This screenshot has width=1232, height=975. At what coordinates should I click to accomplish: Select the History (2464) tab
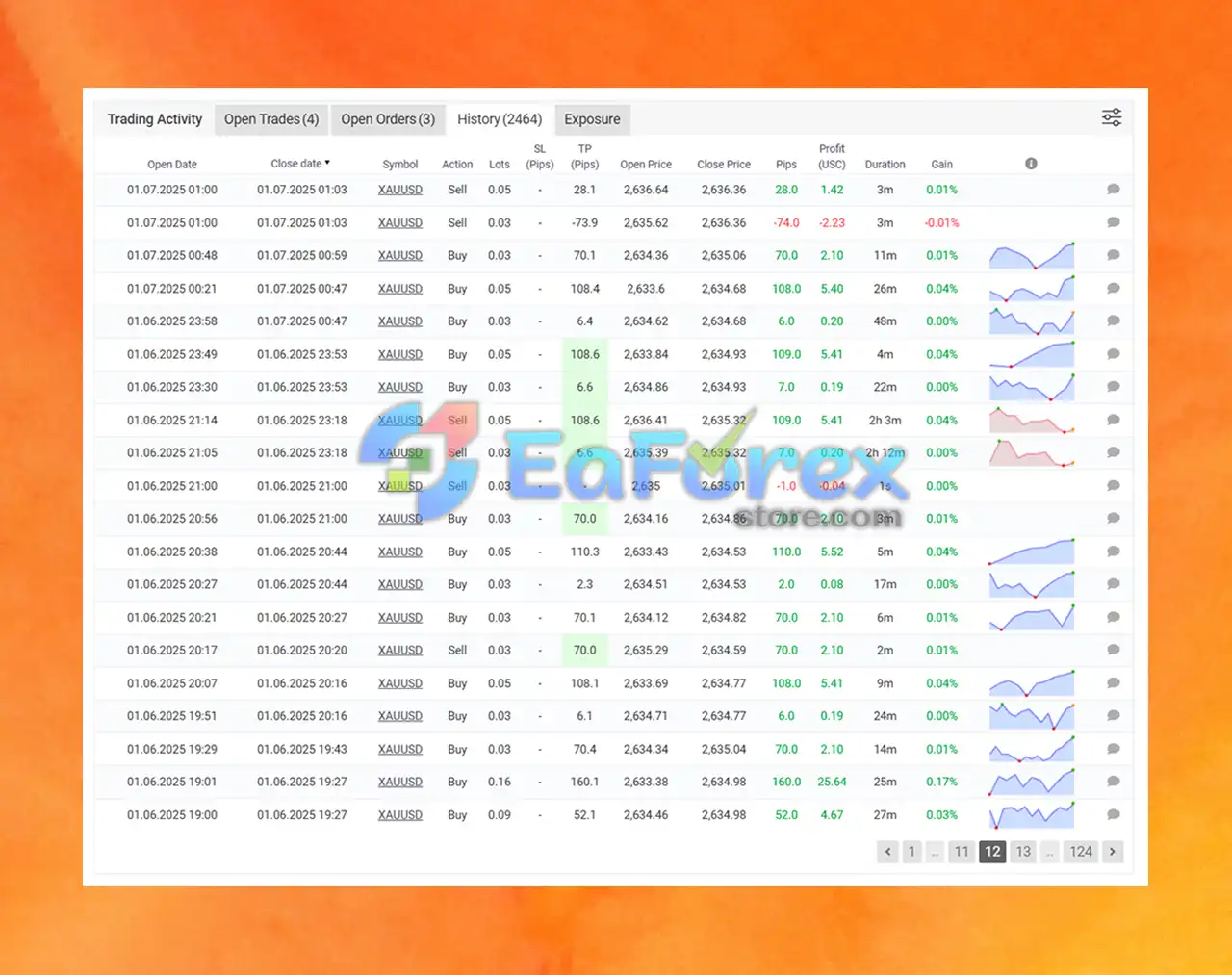click(500, 119)
